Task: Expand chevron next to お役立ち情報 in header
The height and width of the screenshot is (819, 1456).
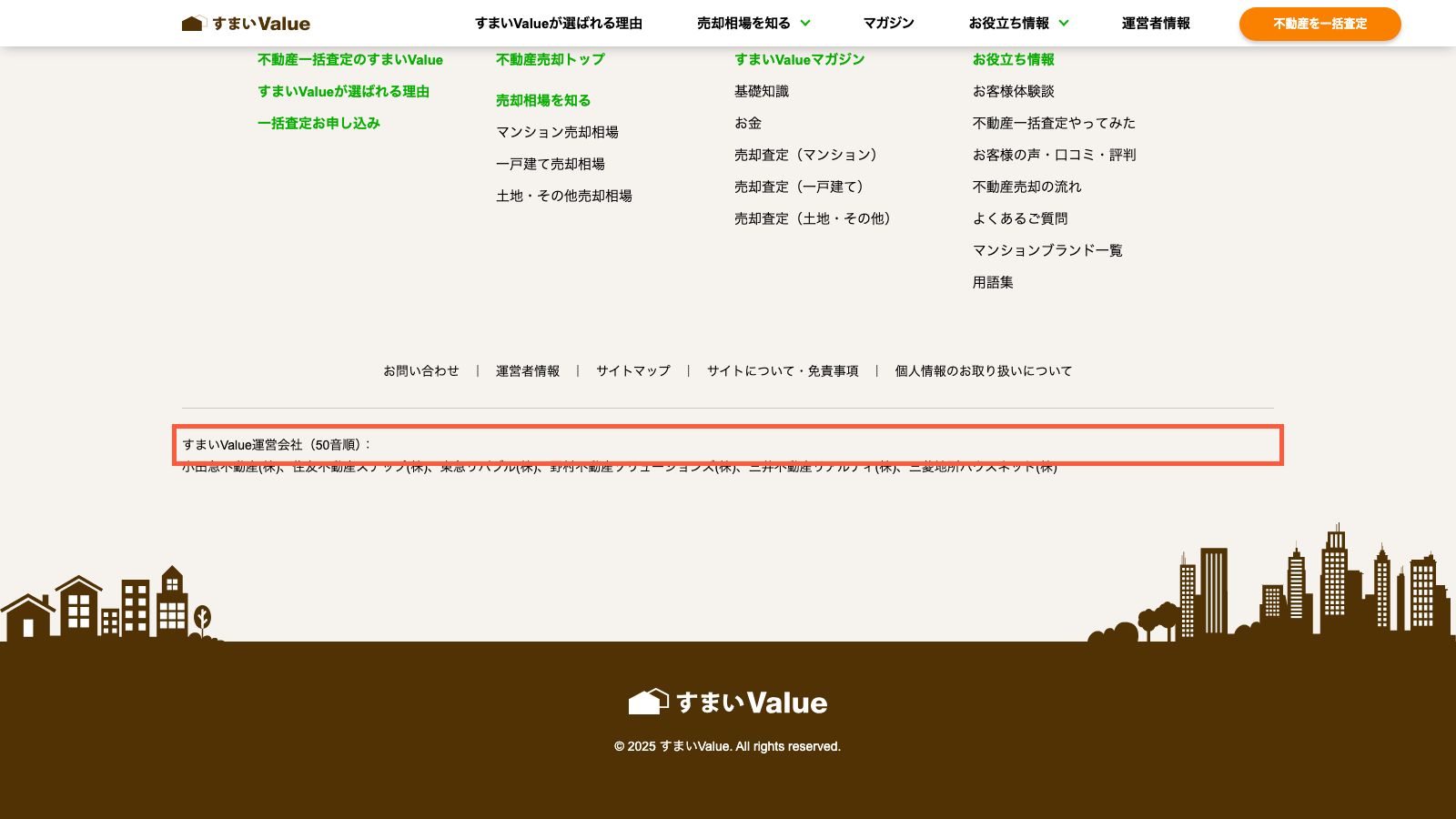Action: click(1064, 24)
